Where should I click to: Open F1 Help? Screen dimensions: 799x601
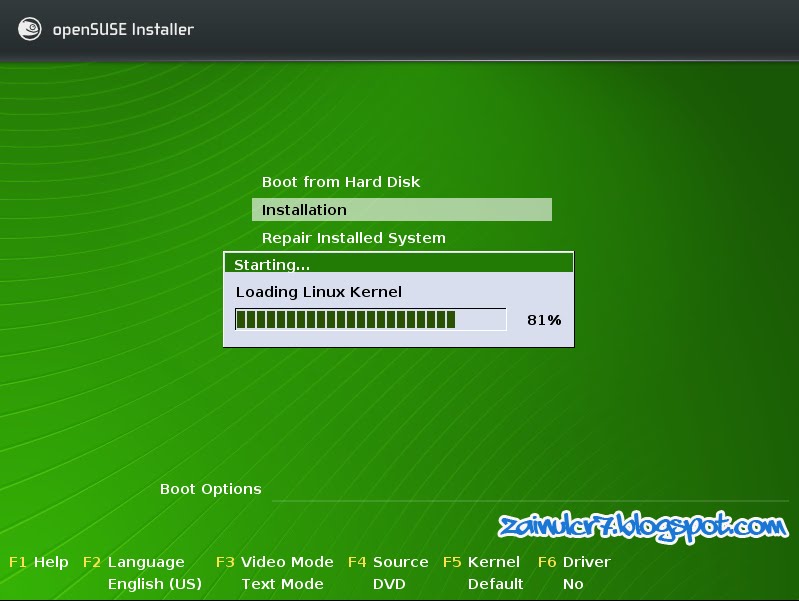point(39,562)
